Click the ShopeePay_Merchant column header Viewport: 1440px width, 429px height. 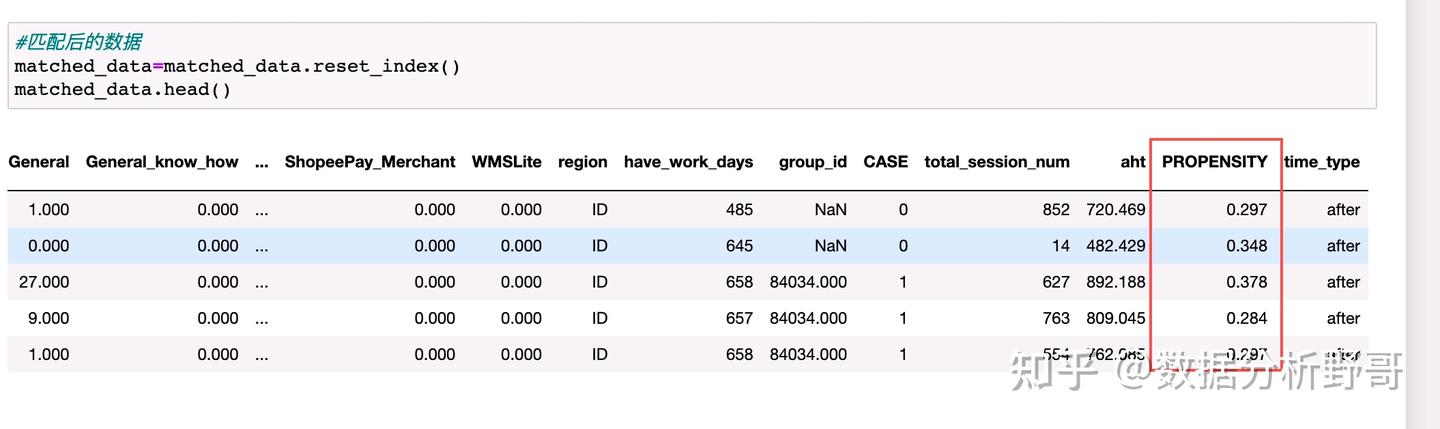tap(370, 161)
